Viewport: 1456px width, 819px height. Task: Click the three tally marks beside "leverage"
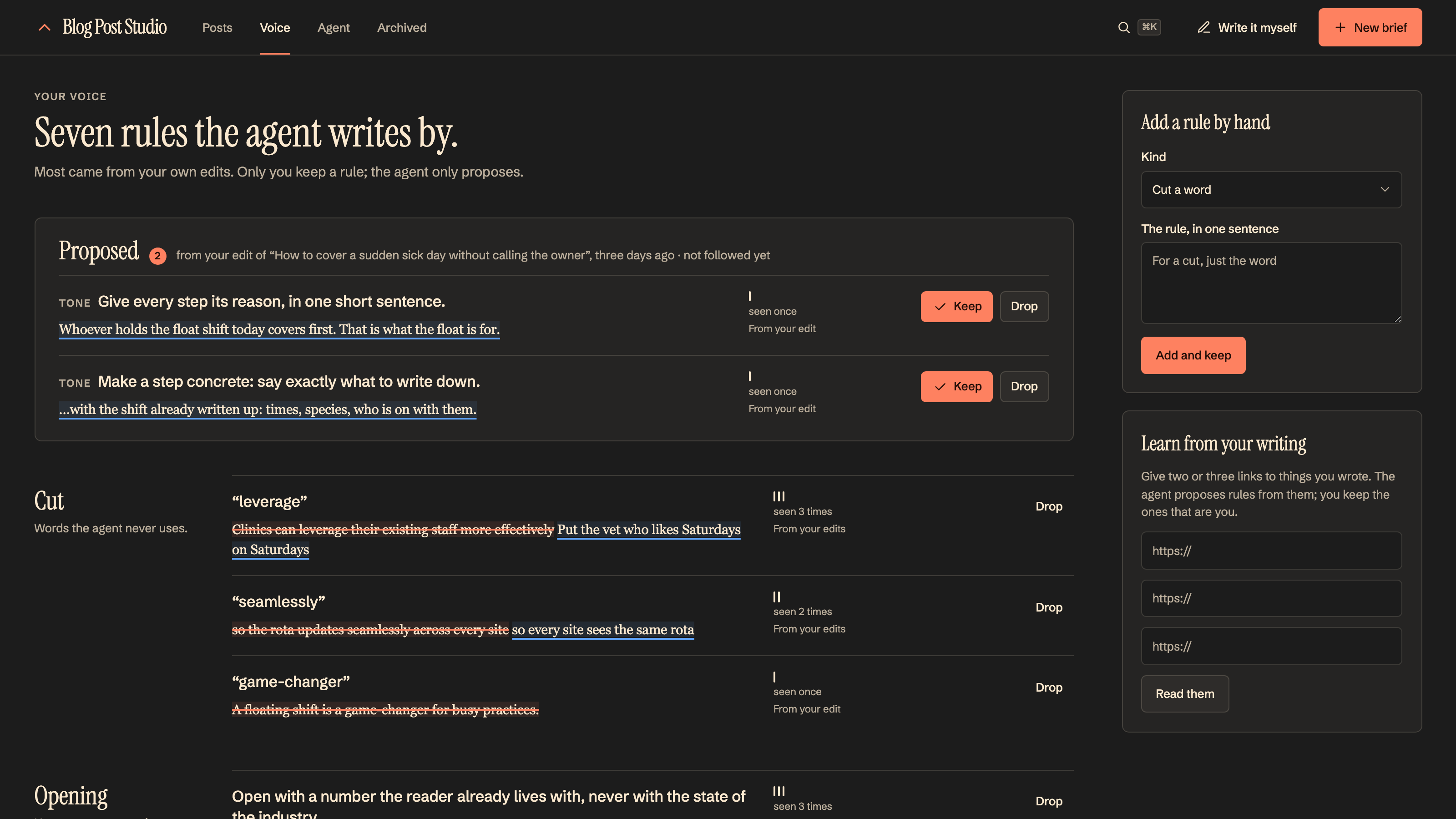pos(779,496)
